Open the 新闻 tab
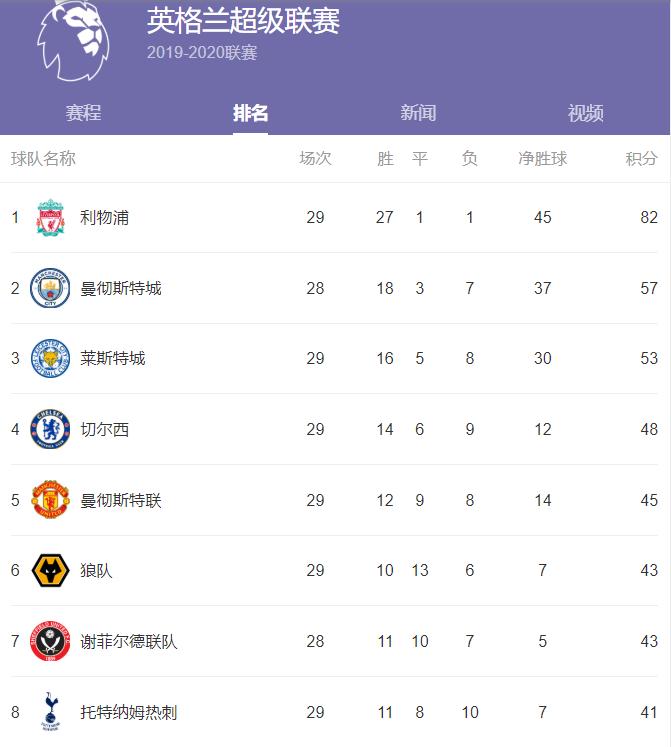 click(418, 113)
